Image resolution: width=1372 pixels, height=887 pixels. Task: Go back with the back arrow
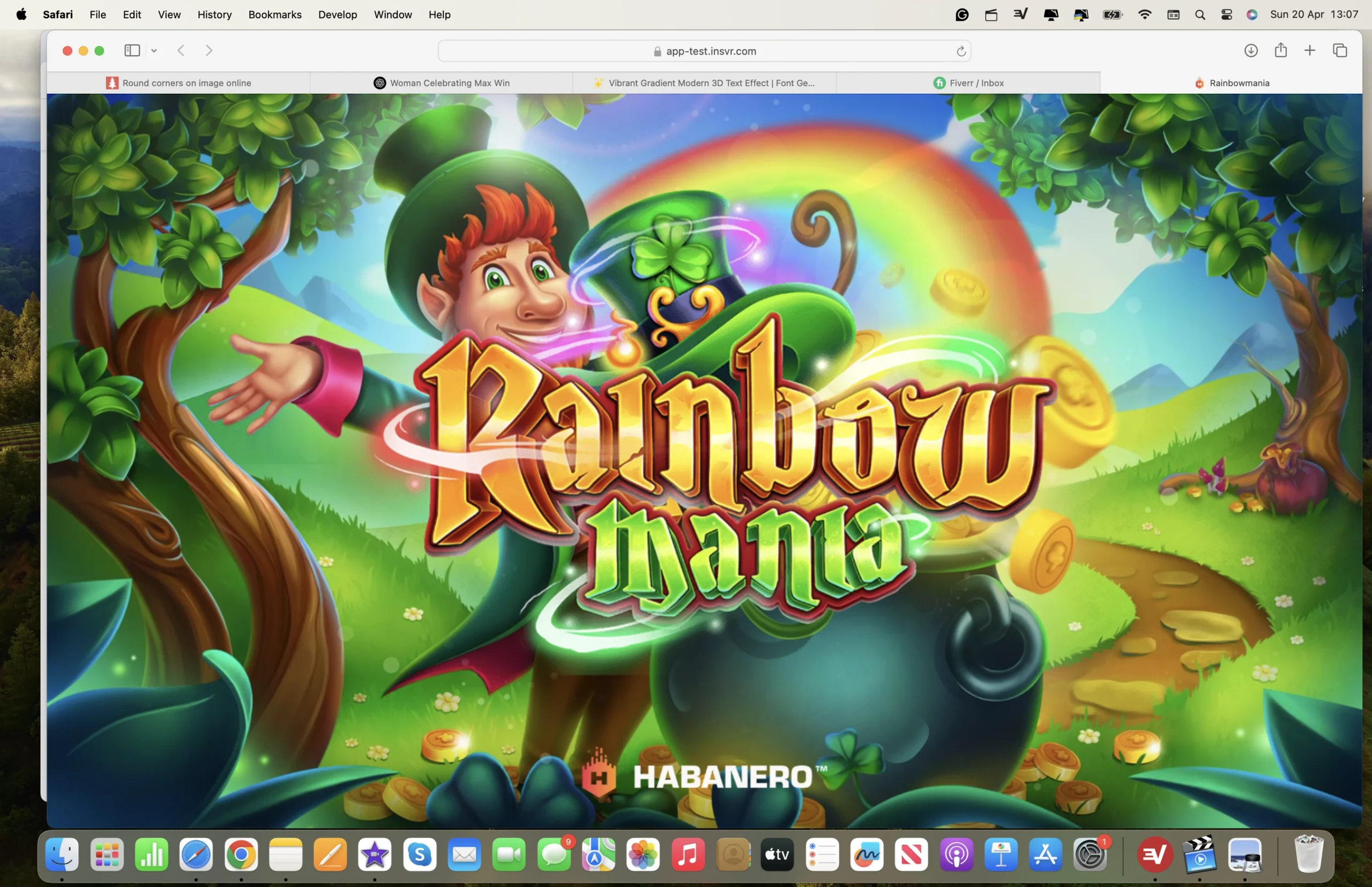point(181,51)
